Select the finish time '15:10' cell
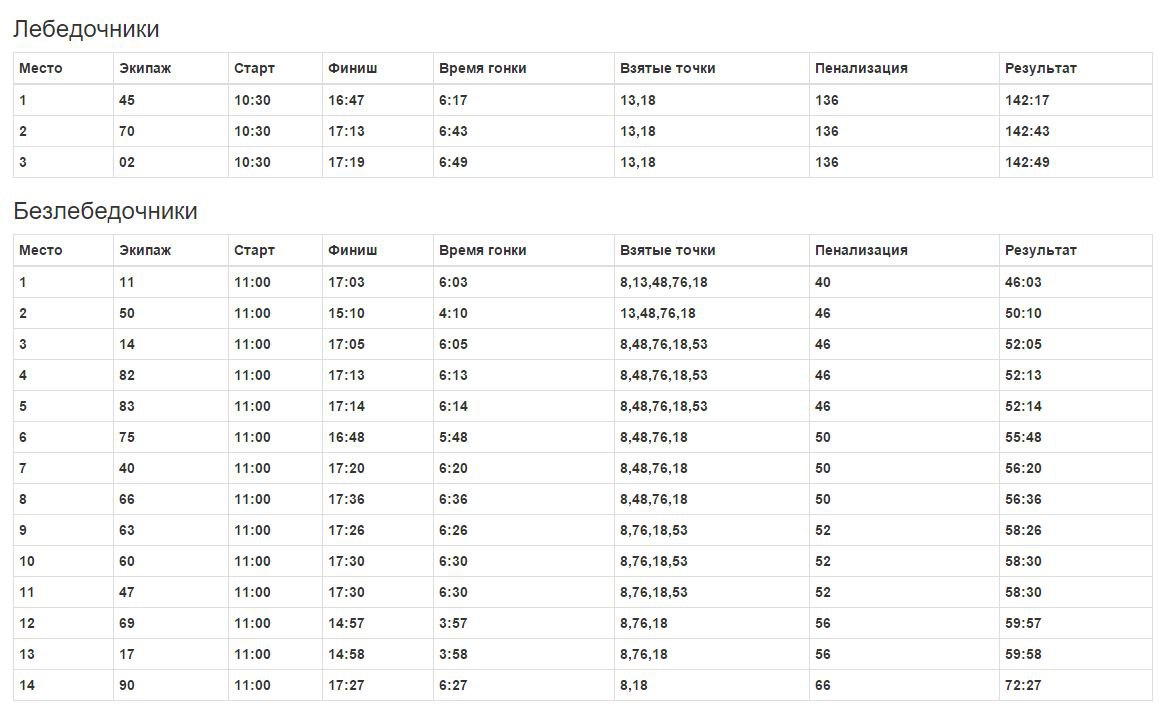1174x718 pixels. (x=346, y=313)
